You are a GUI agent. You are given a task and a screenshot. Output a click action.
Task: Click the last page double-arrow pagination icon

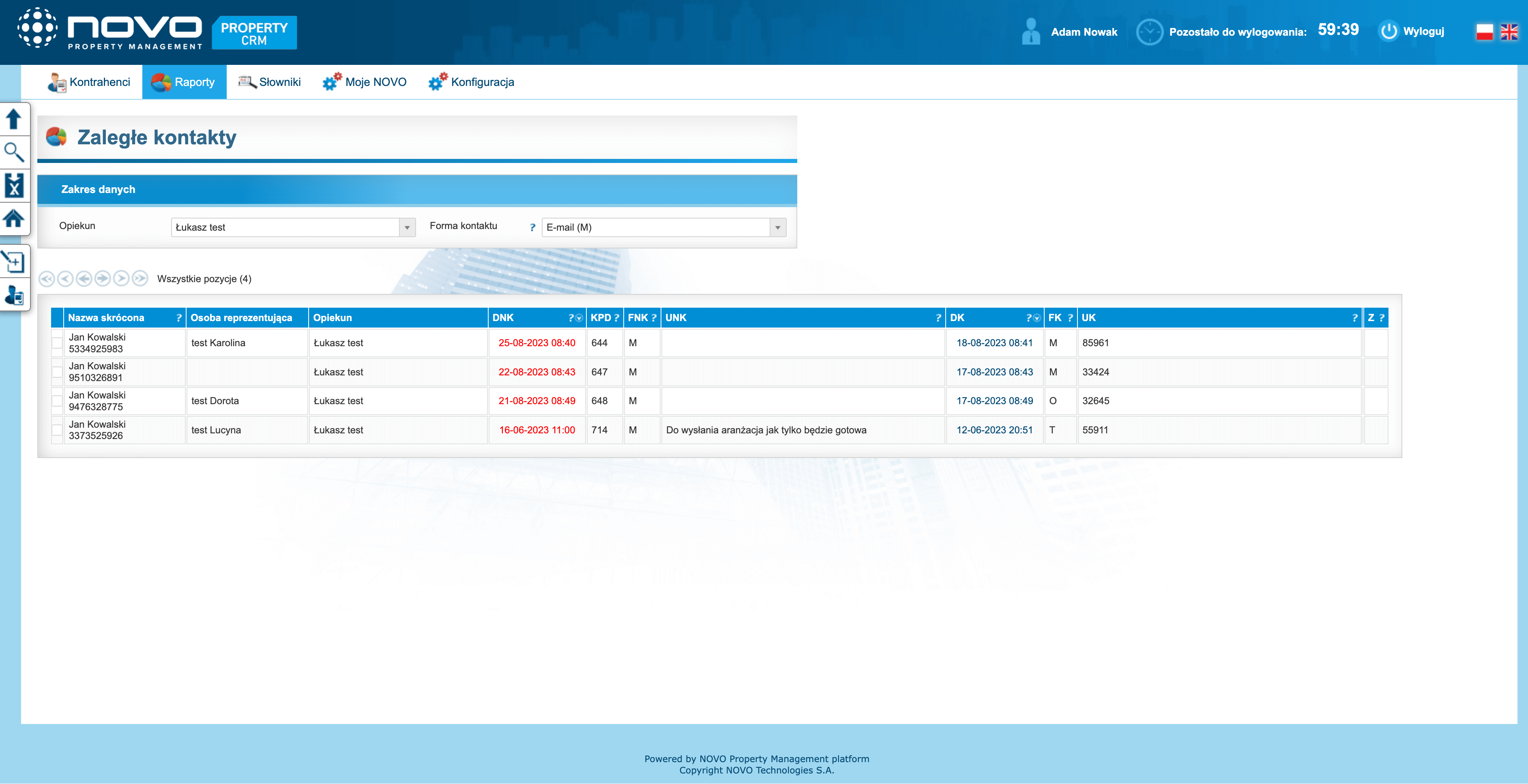(140, 278)
